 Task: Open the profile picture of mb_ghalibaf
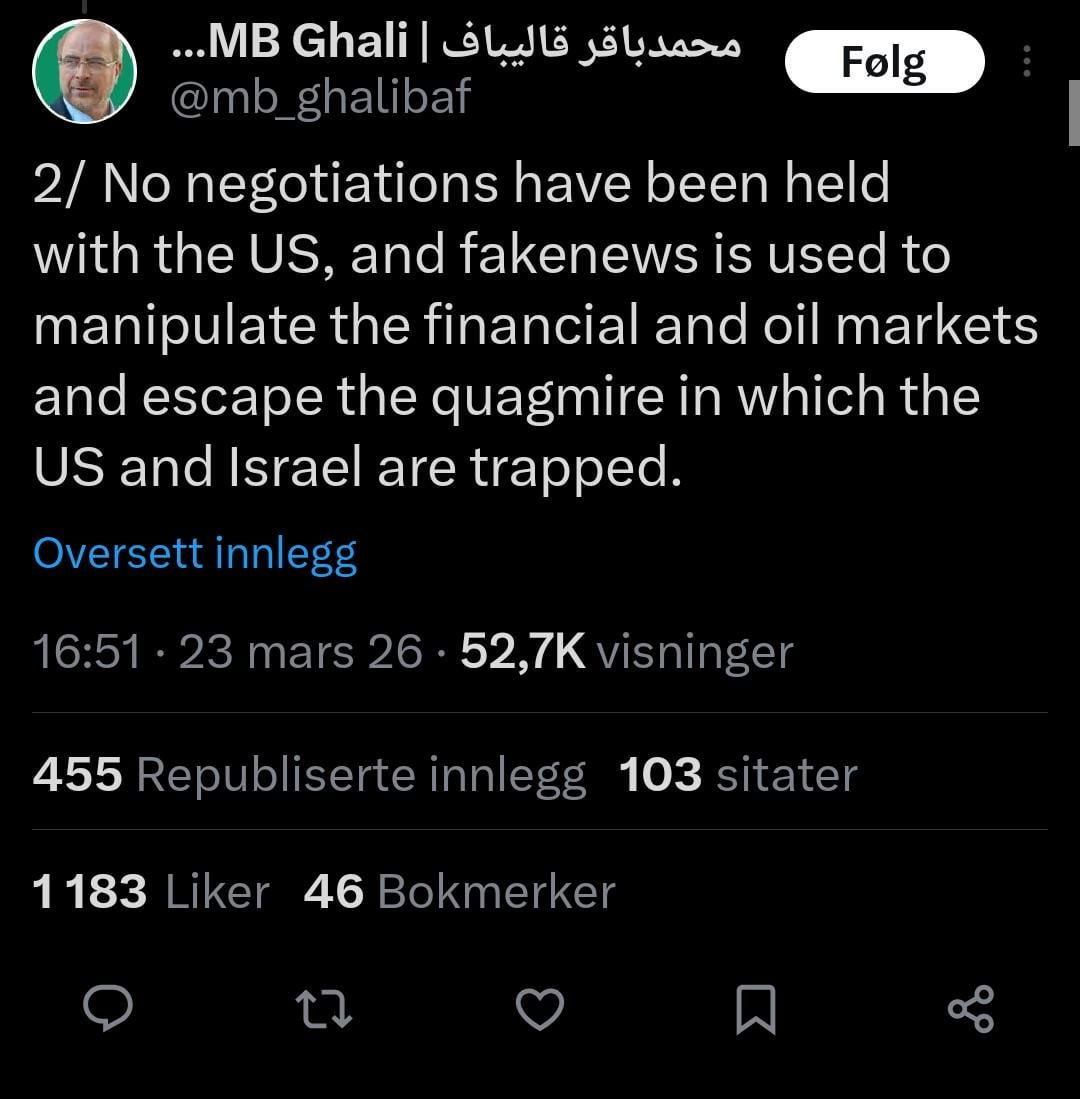click(x=84, y=71)
